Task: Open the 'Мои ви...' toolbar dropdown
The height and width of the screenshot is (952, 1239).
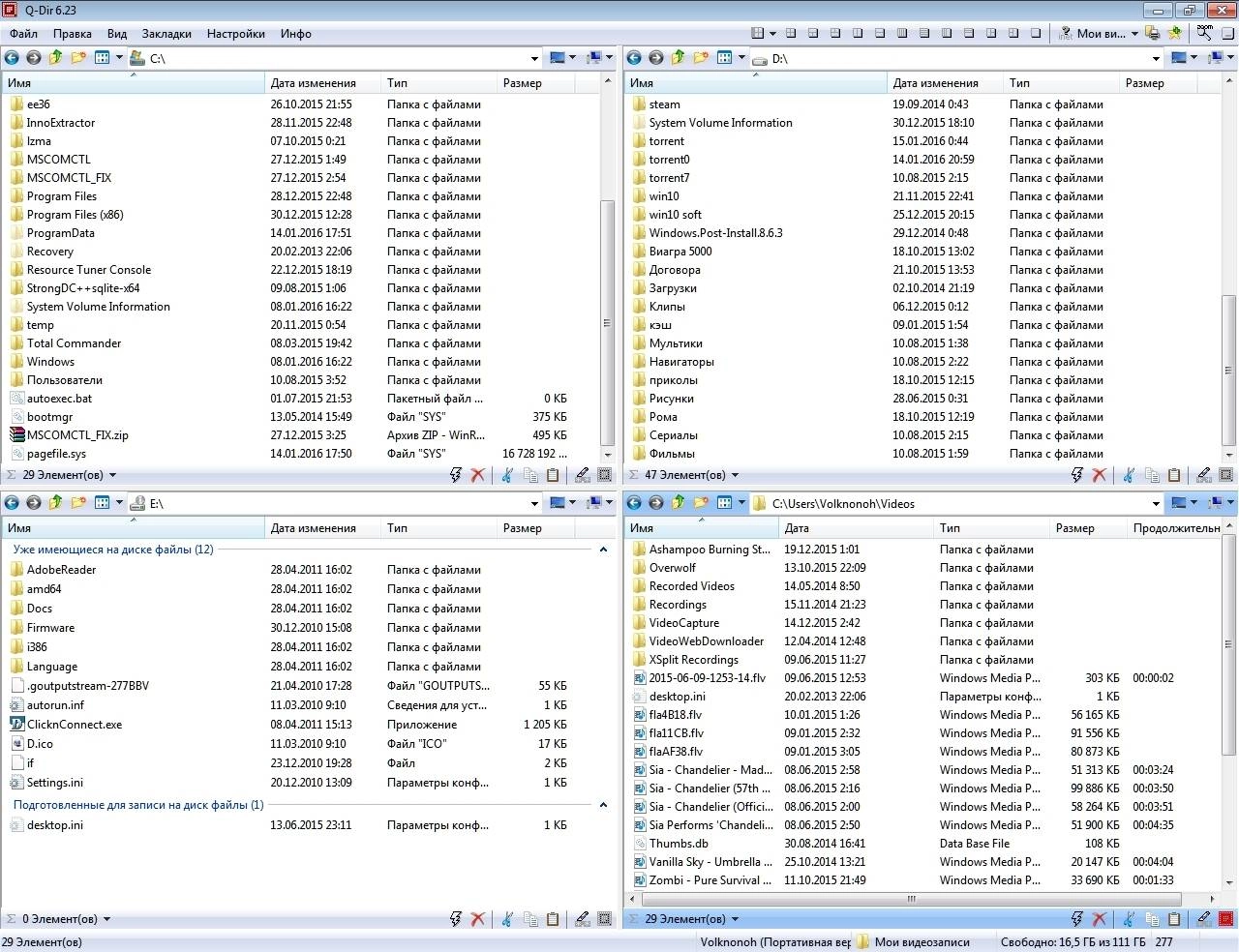Action: [1135, 33]
